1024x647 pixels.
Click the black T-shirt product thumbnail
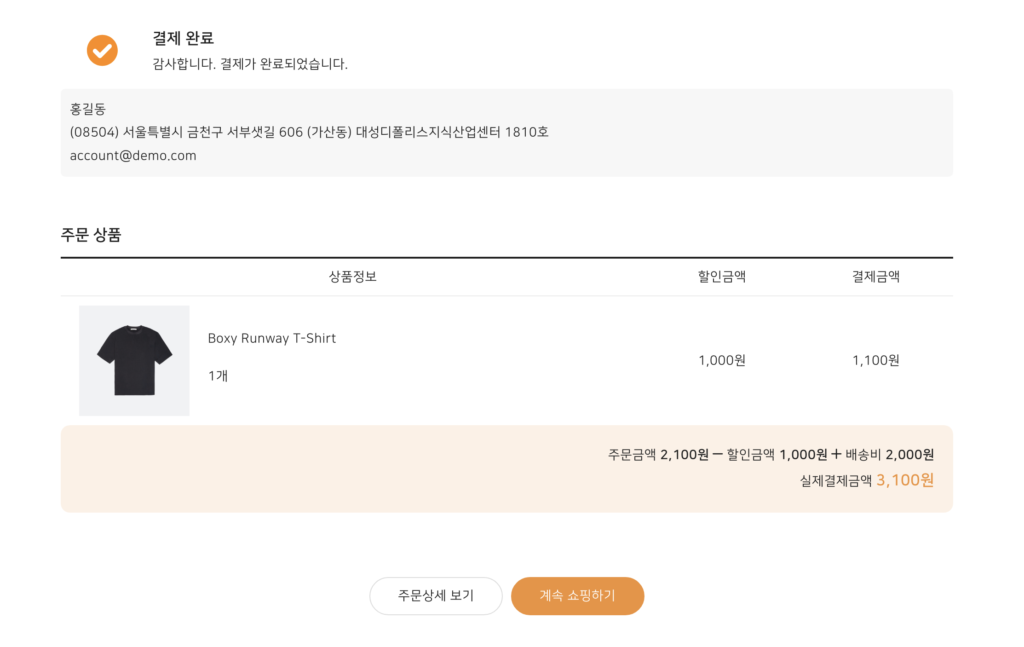pos(134,360)
